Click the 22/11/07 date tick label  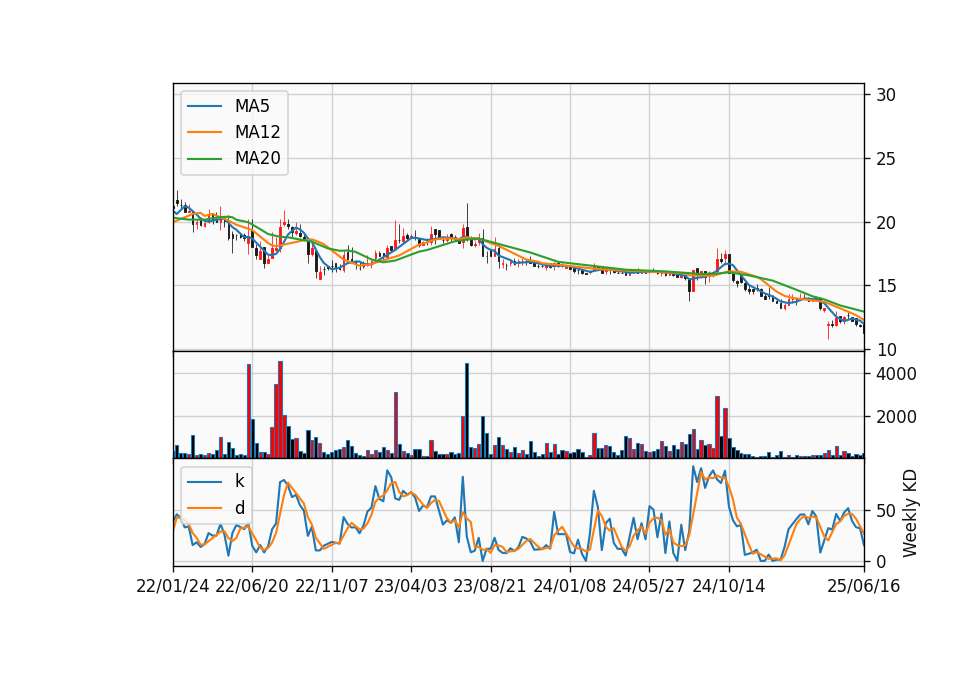[x=332, y=586]
